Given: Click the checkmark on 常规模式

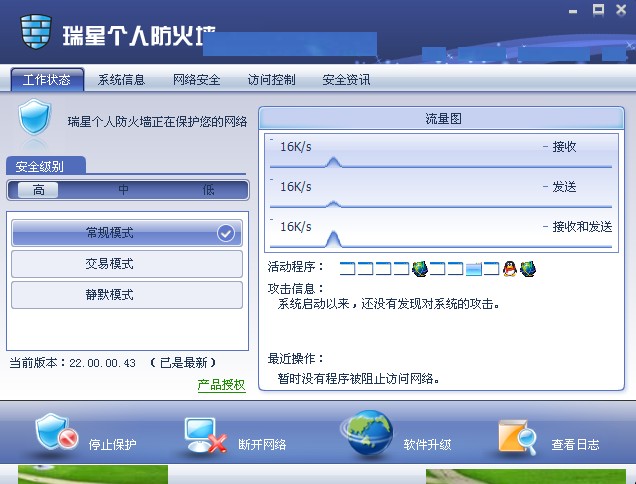Looking at the screenshot, I should tap(226, 233).
